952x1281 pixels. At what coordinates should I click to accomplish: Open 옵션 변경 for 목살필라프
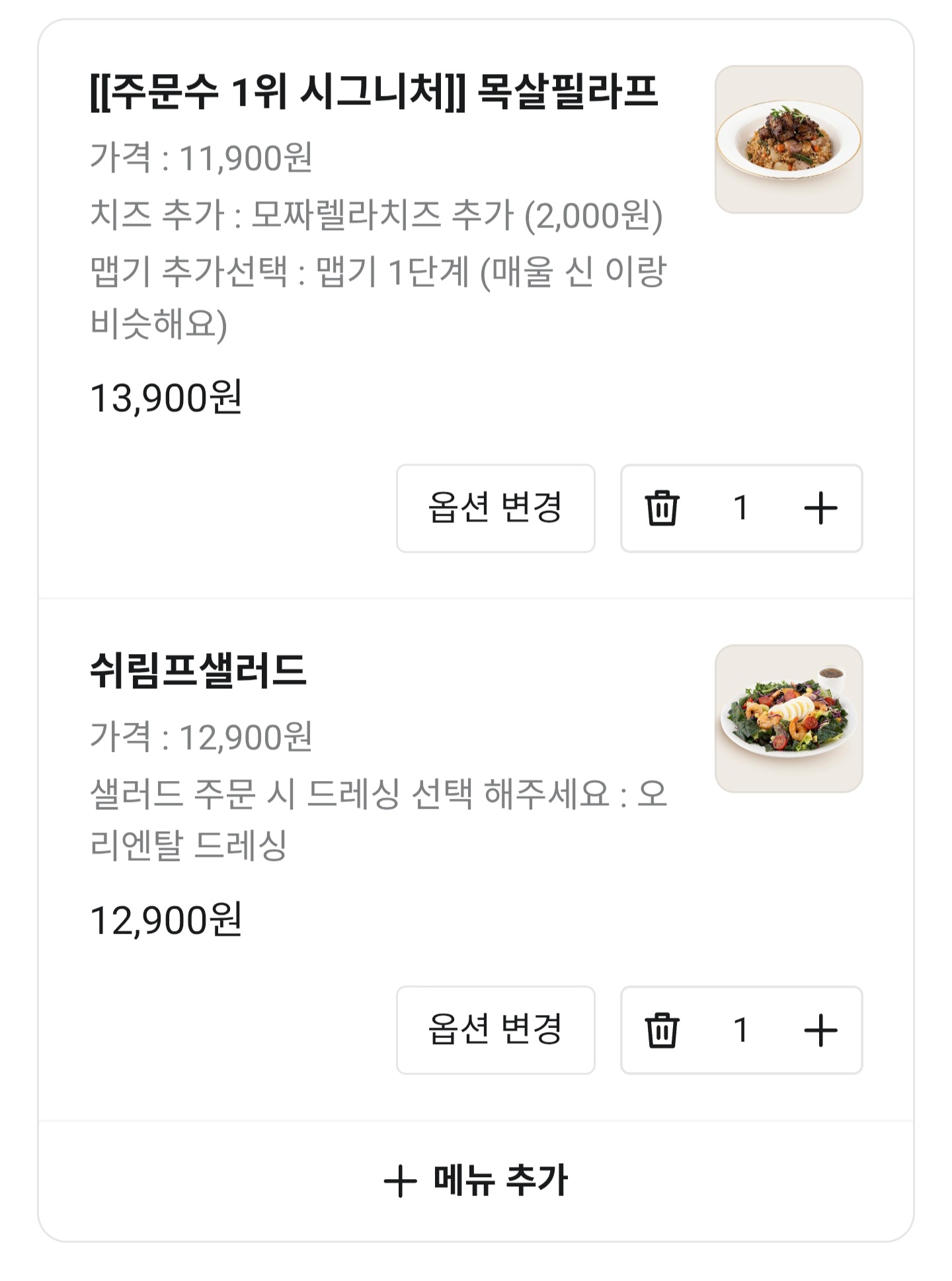point(495,508)
